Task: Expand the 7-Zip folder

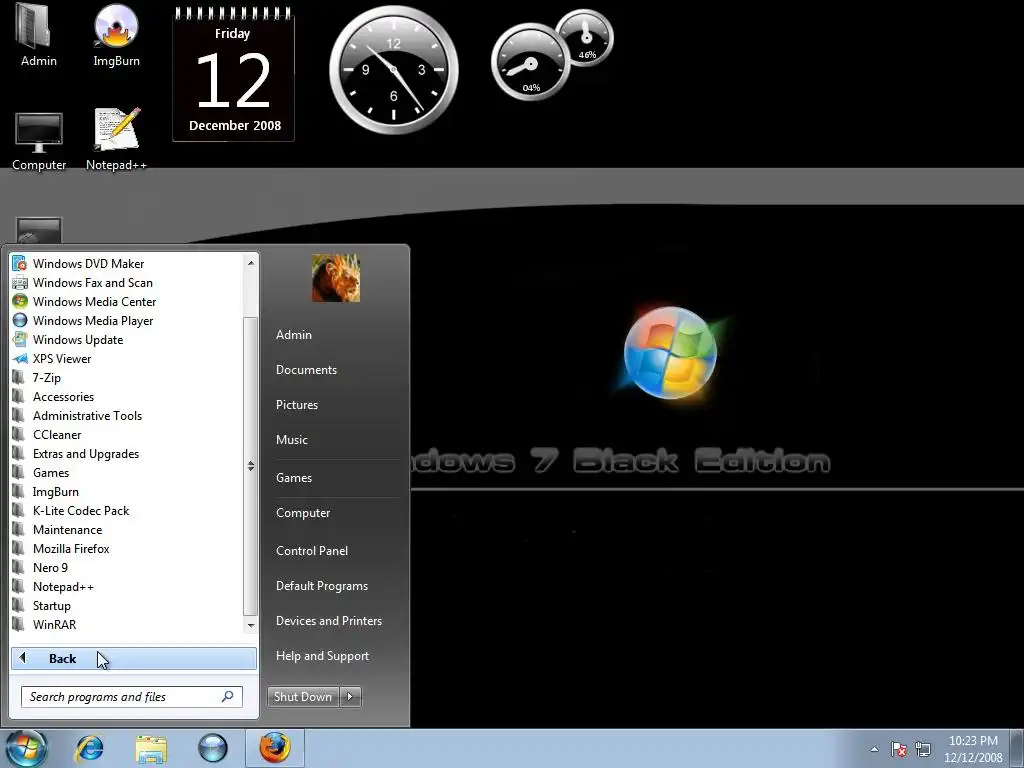Action: tap(37, 377)
